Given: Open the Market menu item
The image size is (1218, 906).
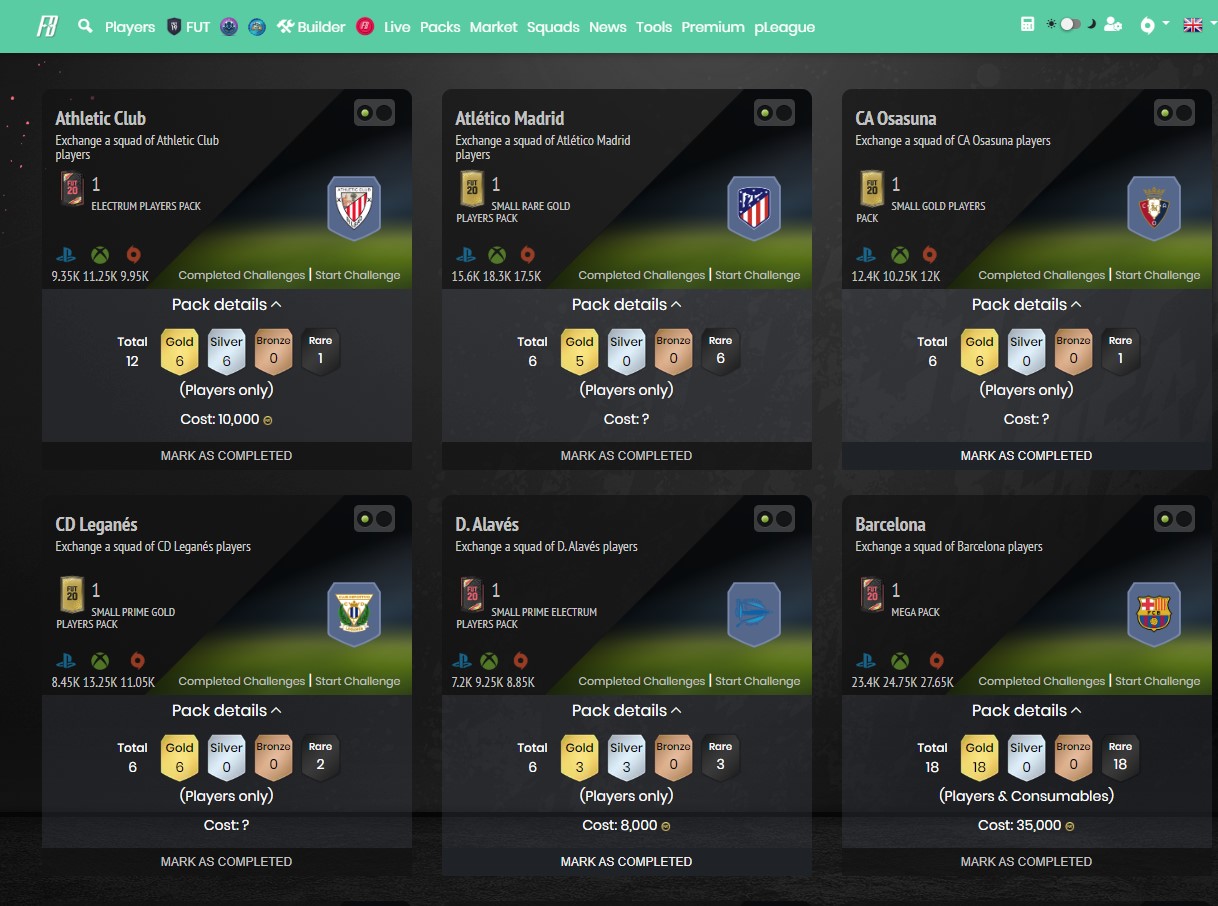Looking at the screenshot, I should coord(494,27).
